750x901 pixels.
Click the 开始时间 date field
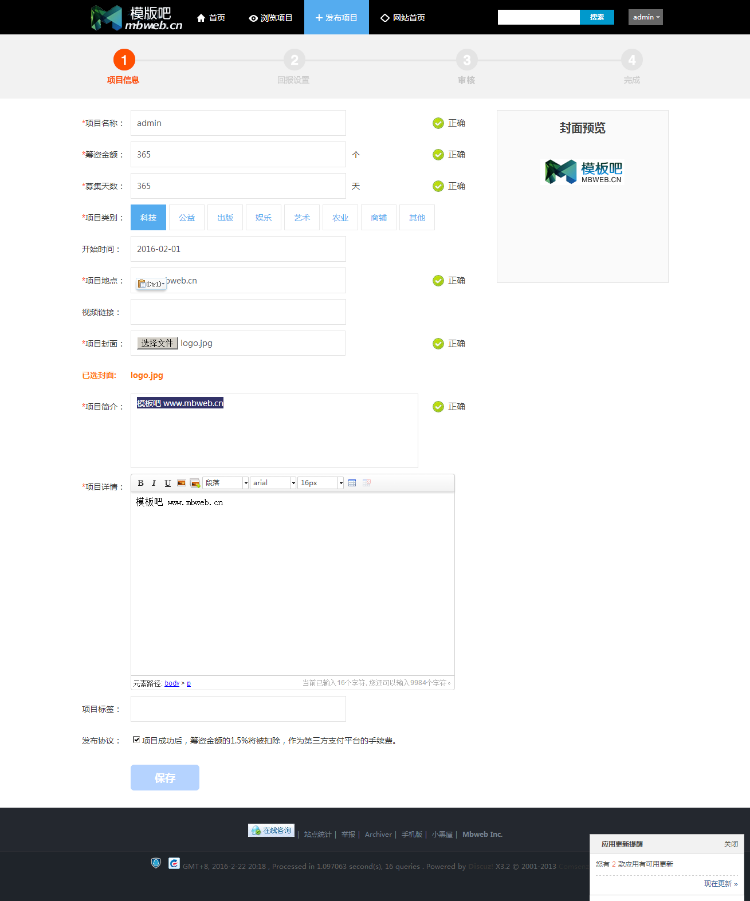click(x=238, y=249)
